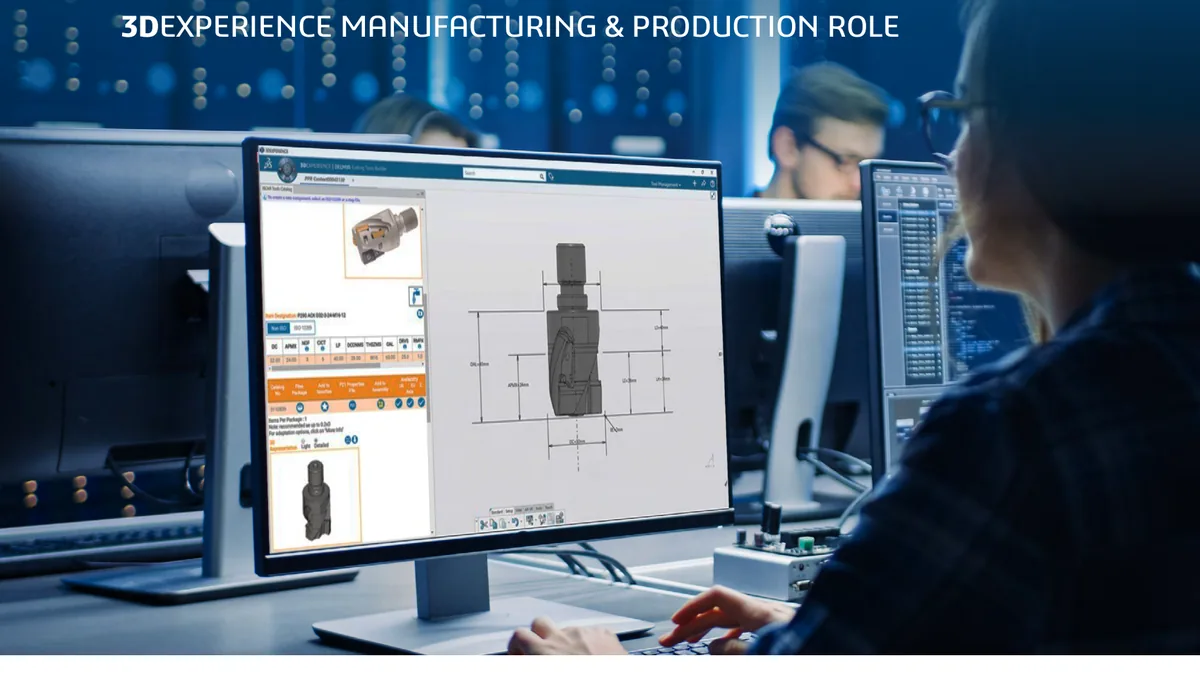Viewport: 1200px width, 675px height.
Task: Click first blue icon beside Detailed option
Action: (x=348, y=440)
